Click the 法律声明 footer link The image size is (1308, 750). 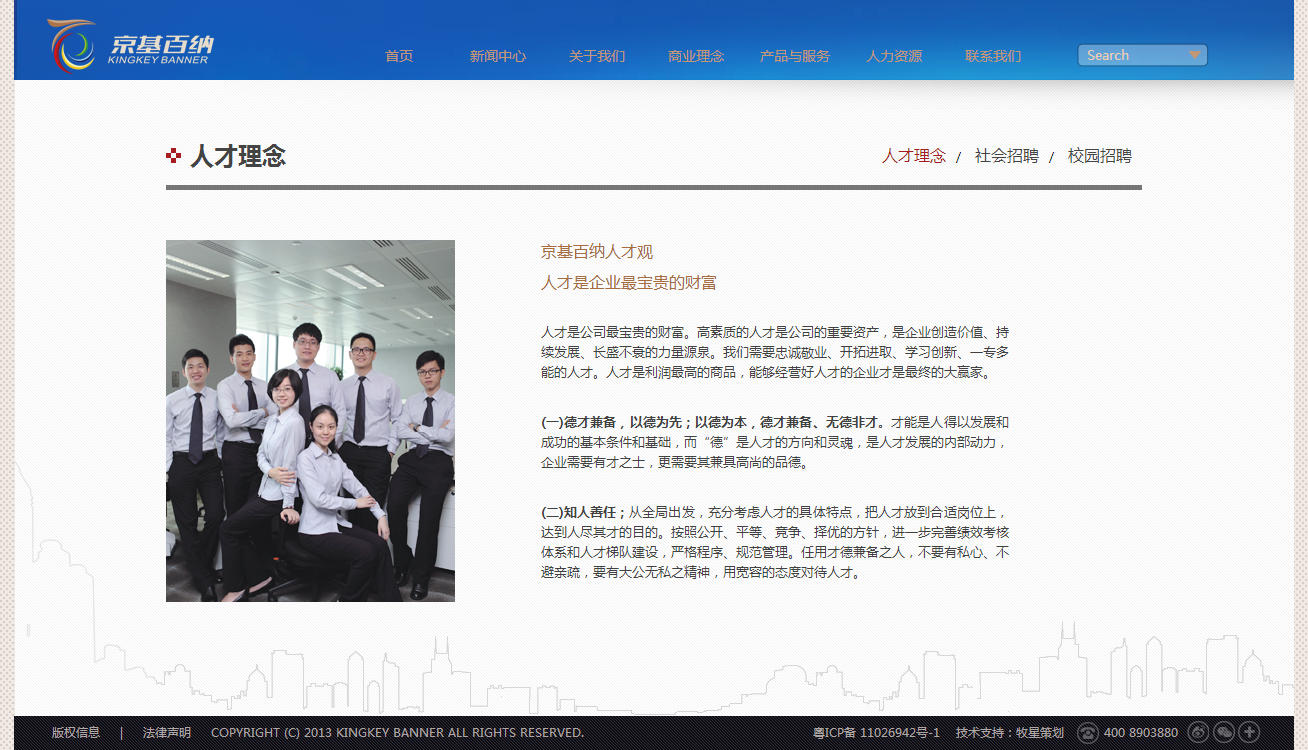(x=165, y=732)
